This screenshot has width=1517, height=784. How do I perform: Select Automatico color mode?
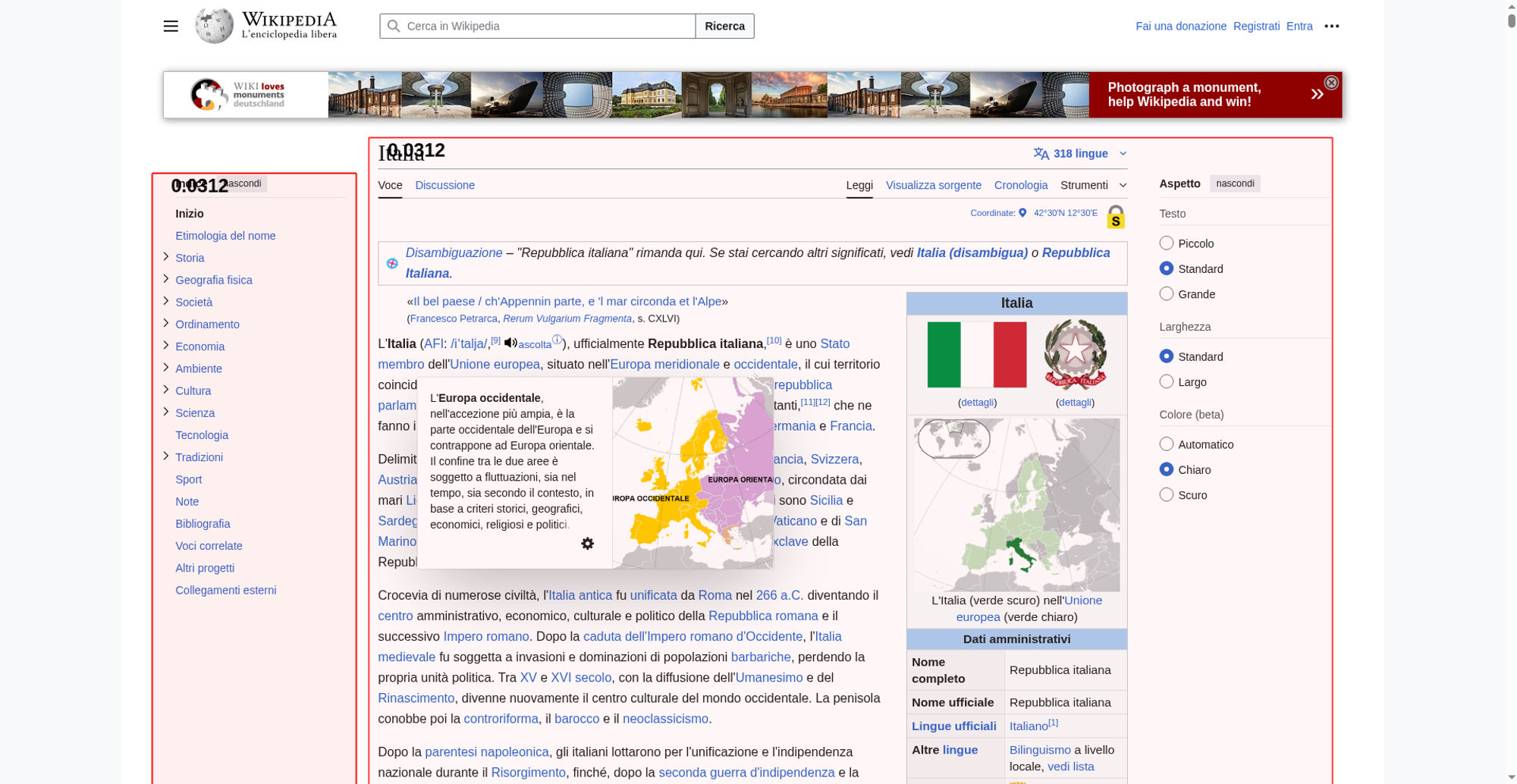[1167, 444]
